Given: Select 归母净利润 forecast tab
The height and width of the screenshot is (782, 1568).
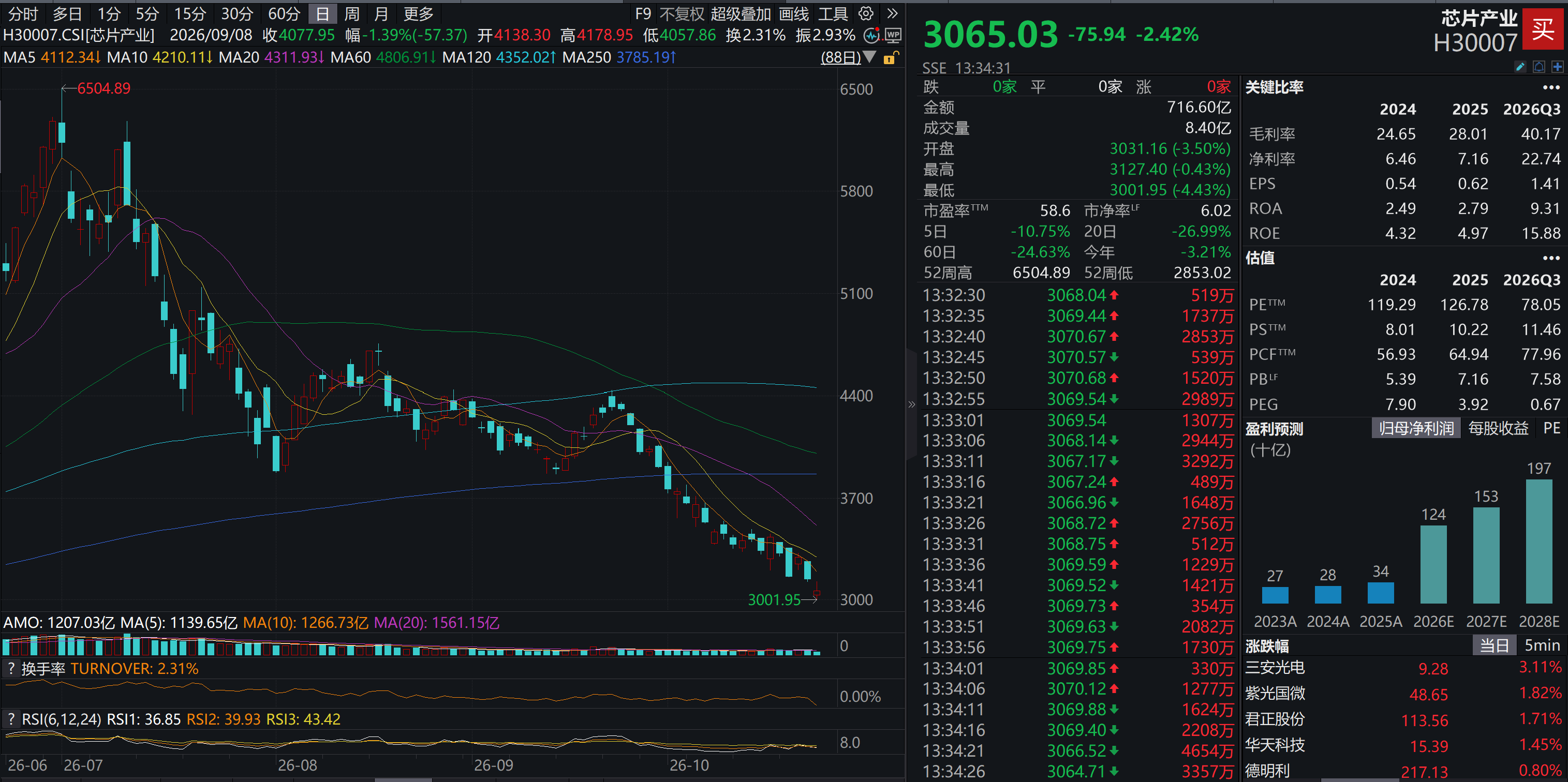Looking at the screenshot, I should coord(1416,428).
